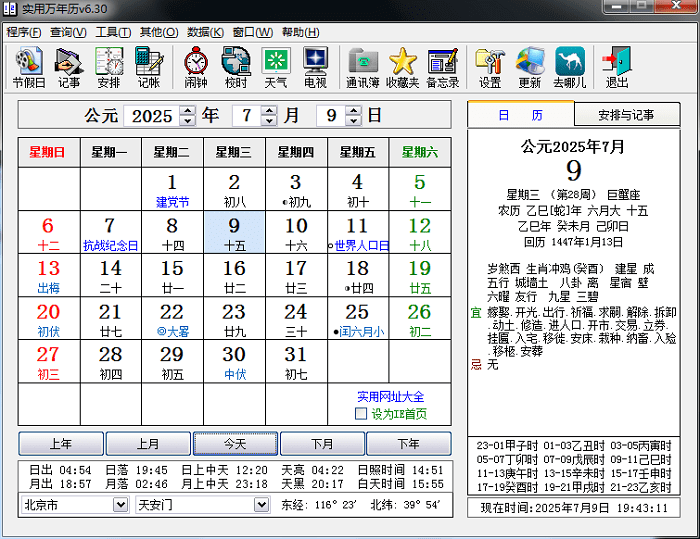This screenshot has height=539, width=700.
Task: Go to next month with 下月 button
Action: tap(322, 444)
